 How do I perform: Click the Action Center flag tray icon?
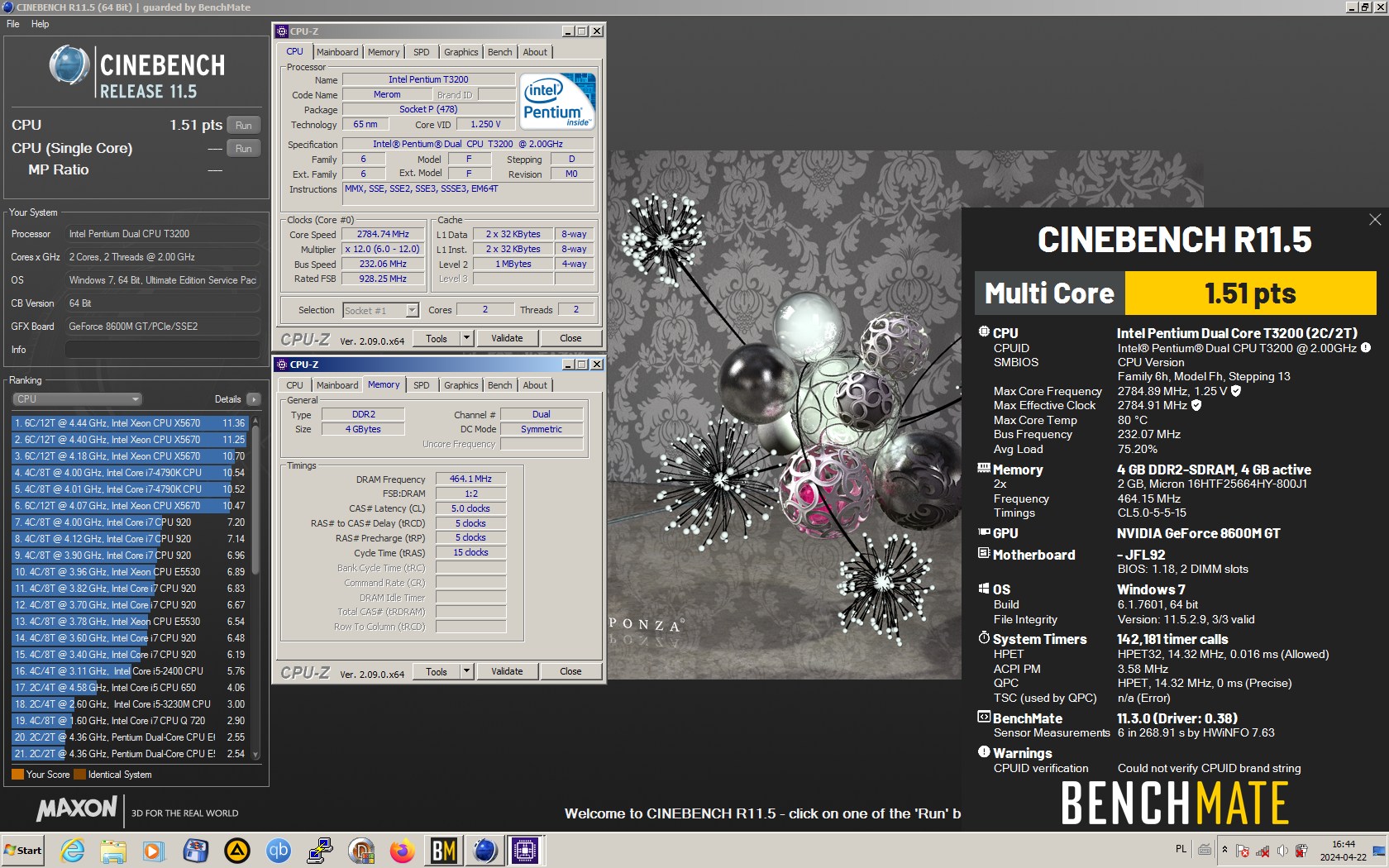coord(1243,851)
